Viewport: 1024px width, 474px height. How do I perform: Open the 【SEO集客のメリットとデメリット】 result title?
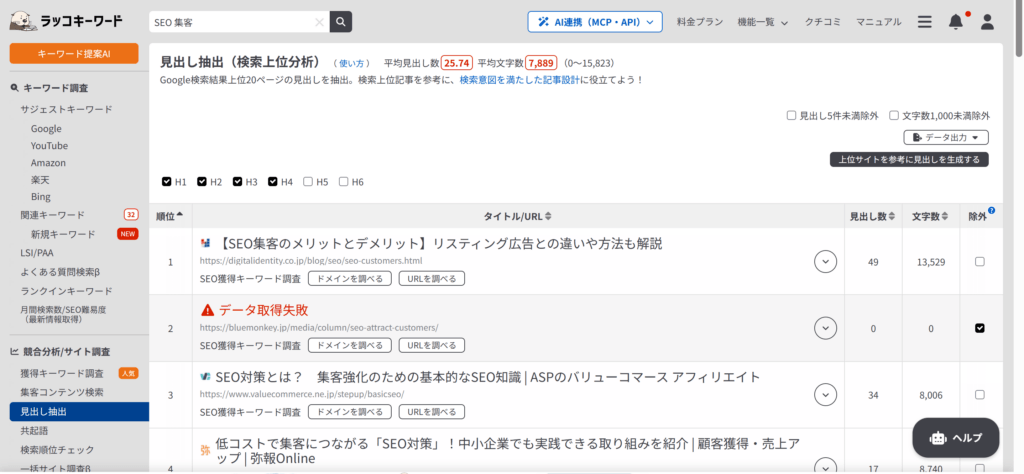(438, 244)
